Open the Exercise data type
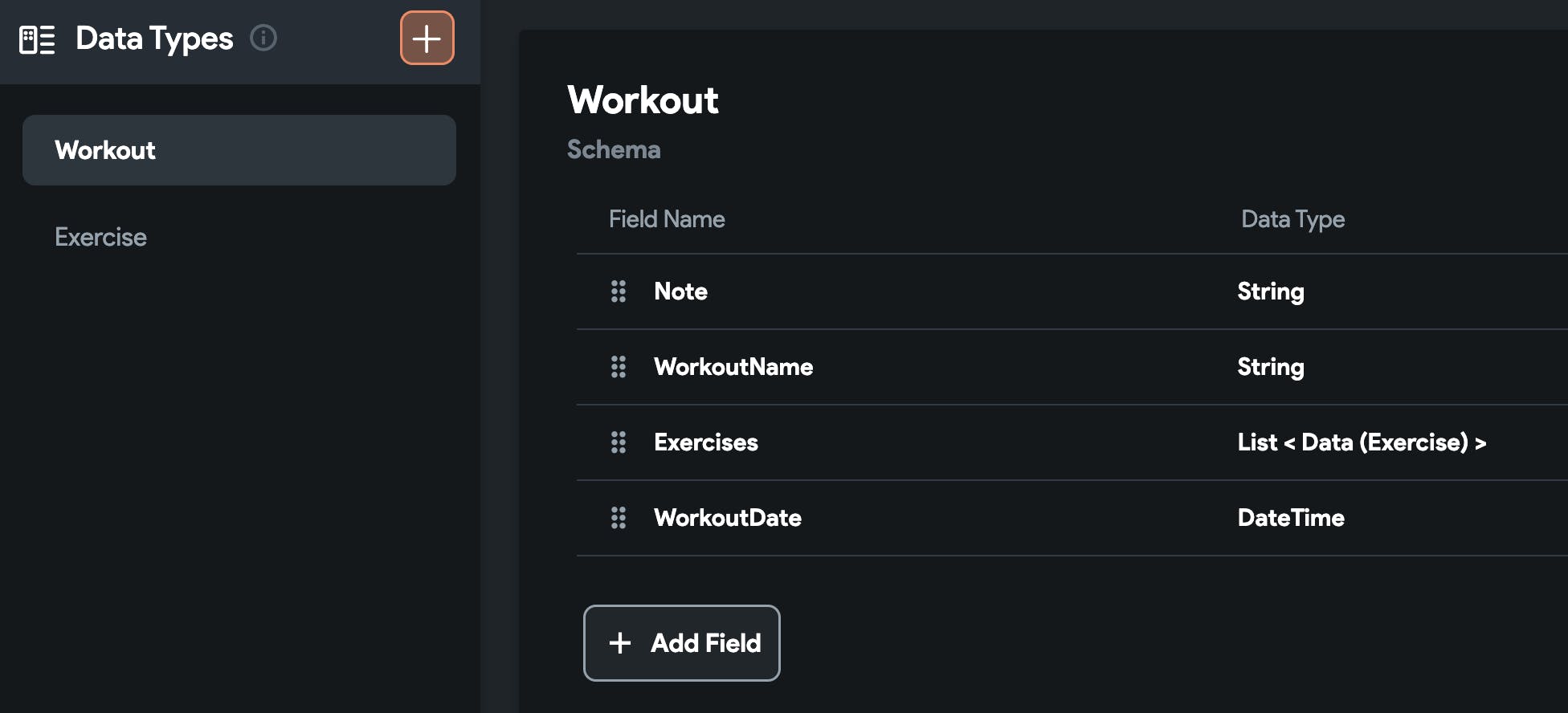The image size is (1568, 713). tap(101, 237)
